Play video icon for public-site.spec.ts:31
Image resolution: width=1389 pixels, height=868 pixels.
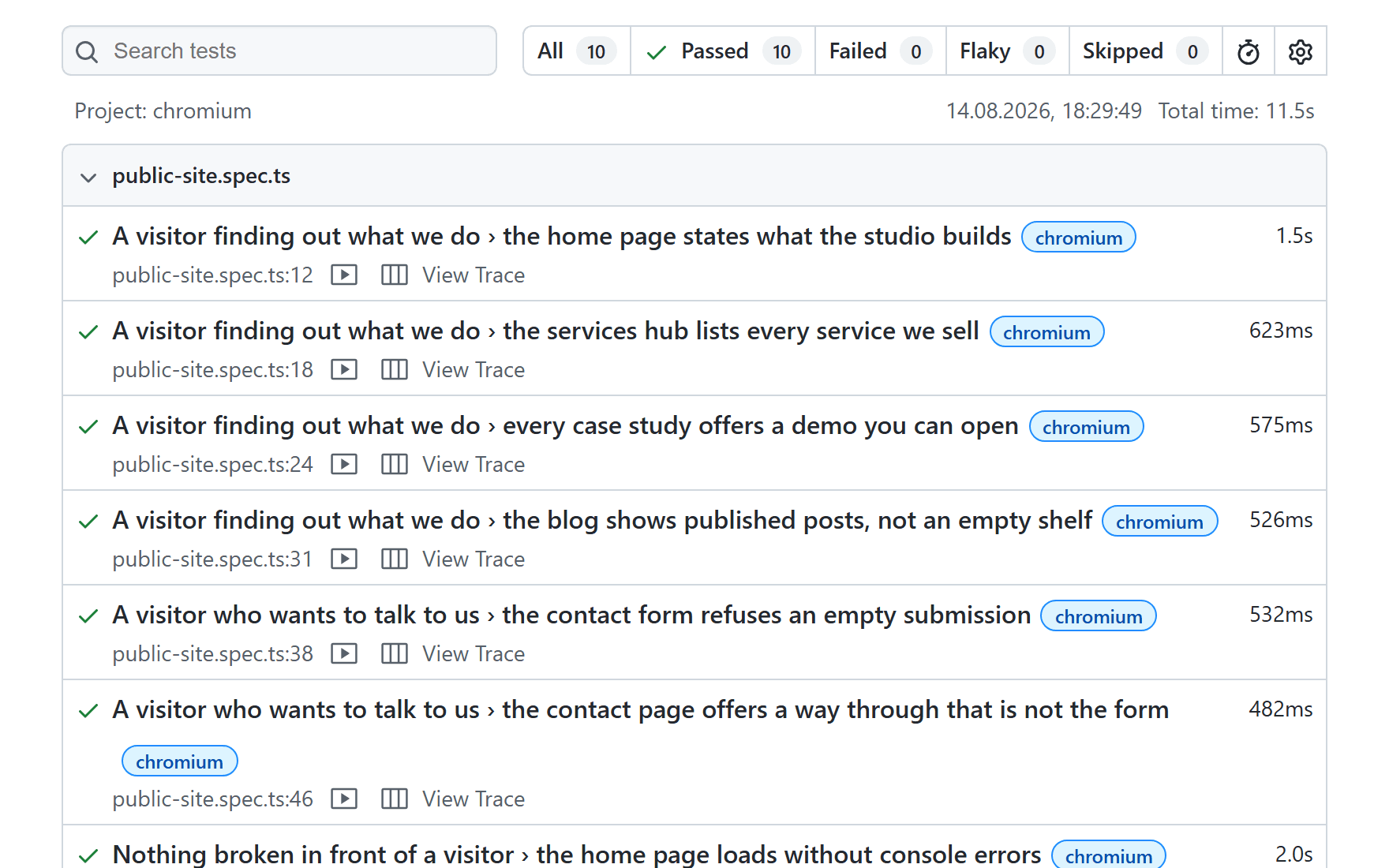344,559
